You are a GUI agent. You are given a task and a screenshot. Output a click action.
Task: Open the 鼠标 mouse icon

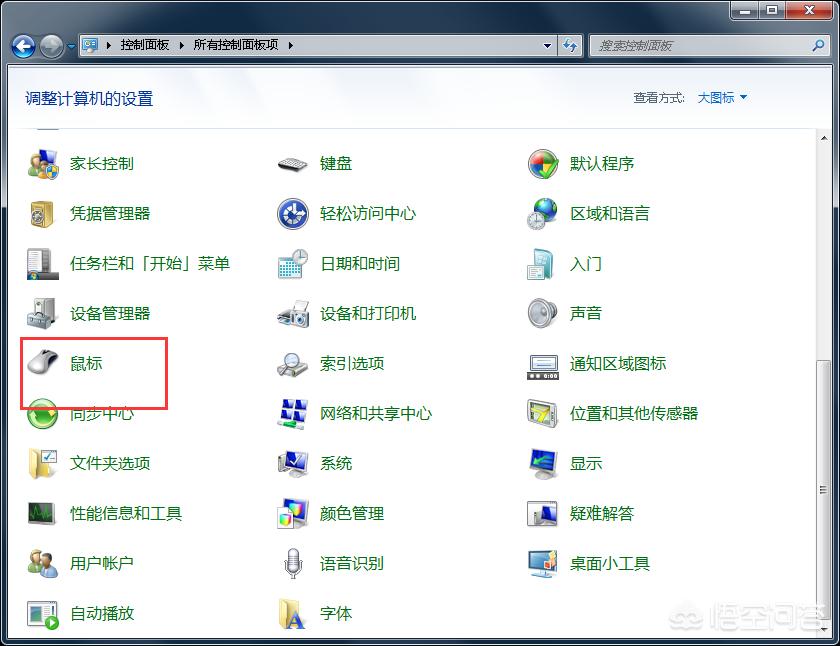(x=43, y=362)
